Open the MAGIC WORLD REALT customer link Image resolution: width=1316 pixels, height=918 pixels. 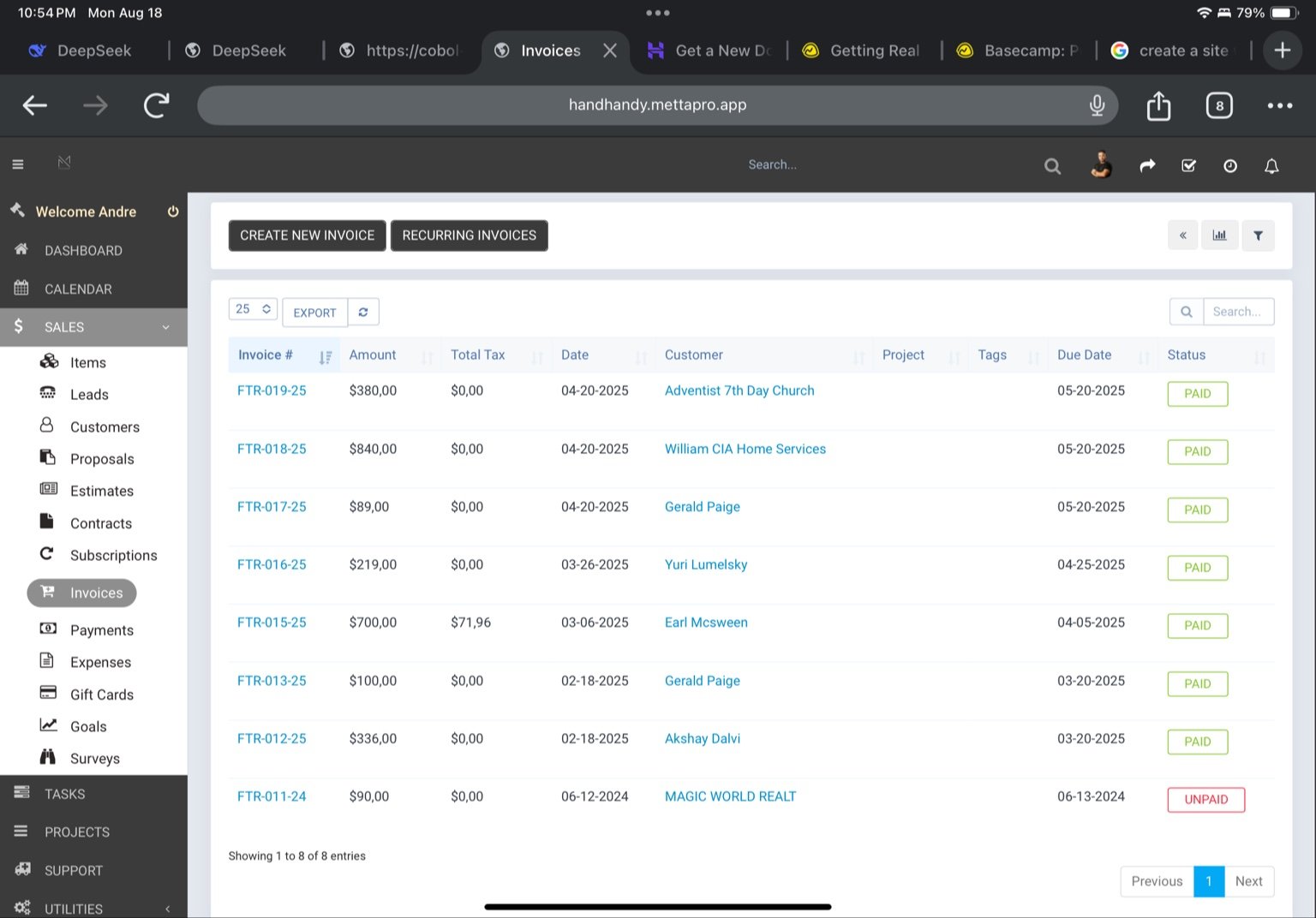pyautogui.click(x=730, y=796)
